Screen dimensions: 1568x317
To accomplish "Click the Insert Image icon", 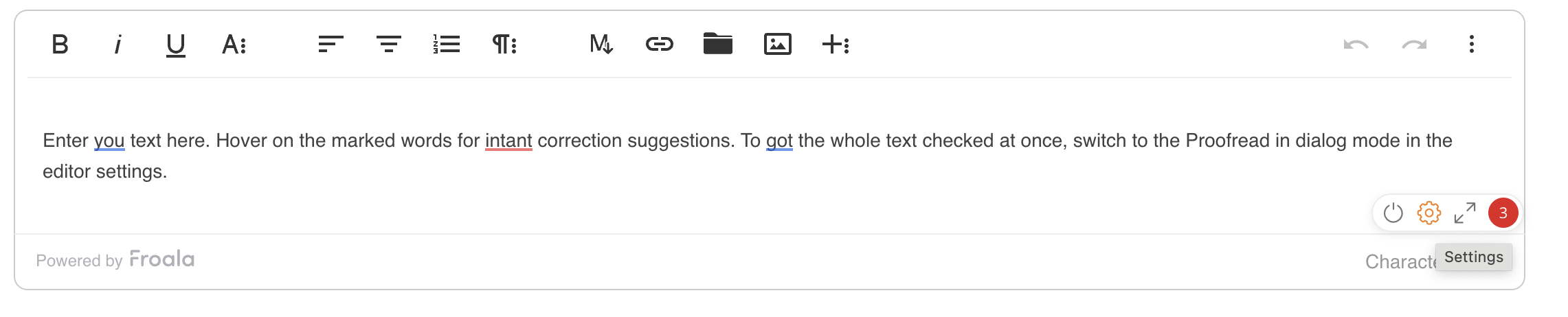I will tap(778, 45).
